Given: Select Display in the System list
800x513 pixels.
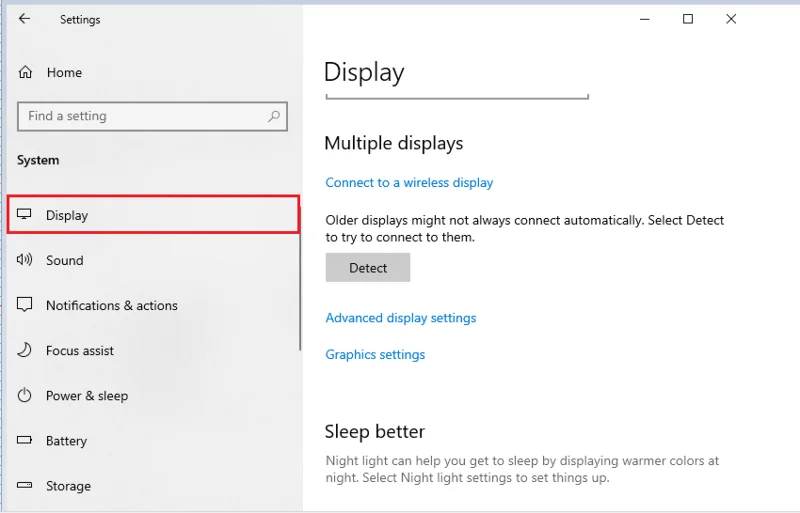Looking at the screenshot, I should tap(154, 215).
